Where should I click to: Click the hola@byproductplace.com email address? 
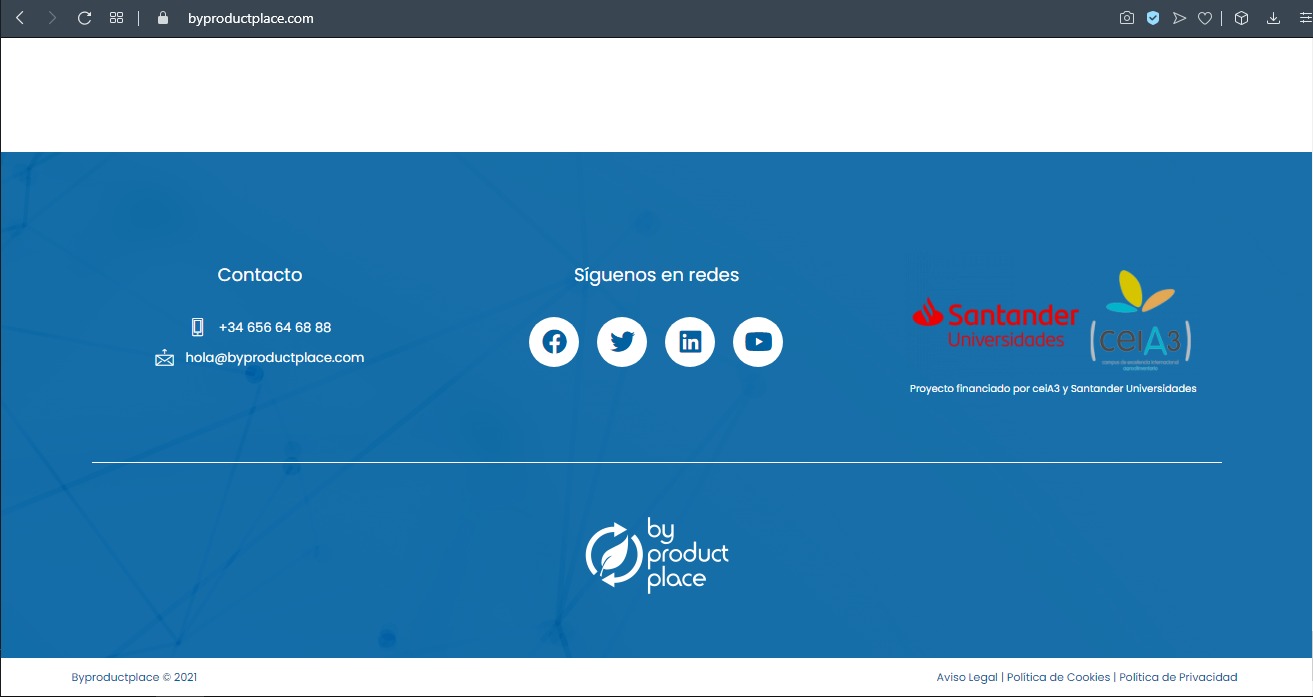pos(274,357)
